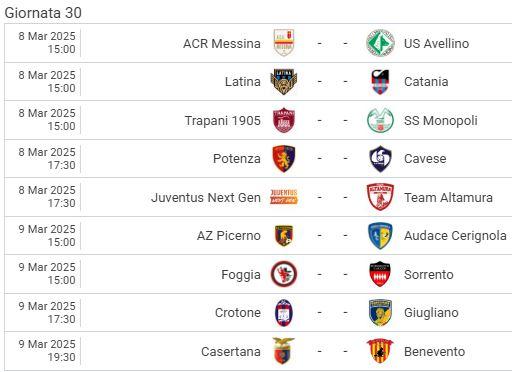Select the Crotone team name
The height and width of the screenshot is (372, 512).
(x=238, y=313)
